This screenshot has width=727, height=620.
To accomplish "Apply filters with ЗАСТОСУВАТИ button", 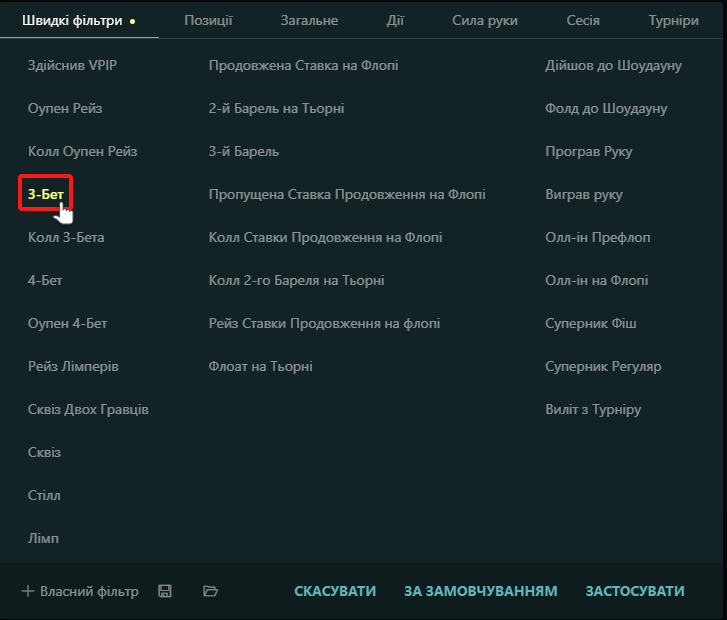I will point(635,591).
